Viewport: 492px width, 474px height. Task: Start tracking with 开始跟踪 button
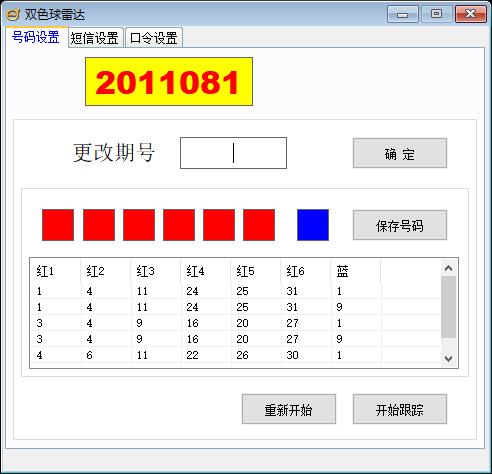point(400,409)
